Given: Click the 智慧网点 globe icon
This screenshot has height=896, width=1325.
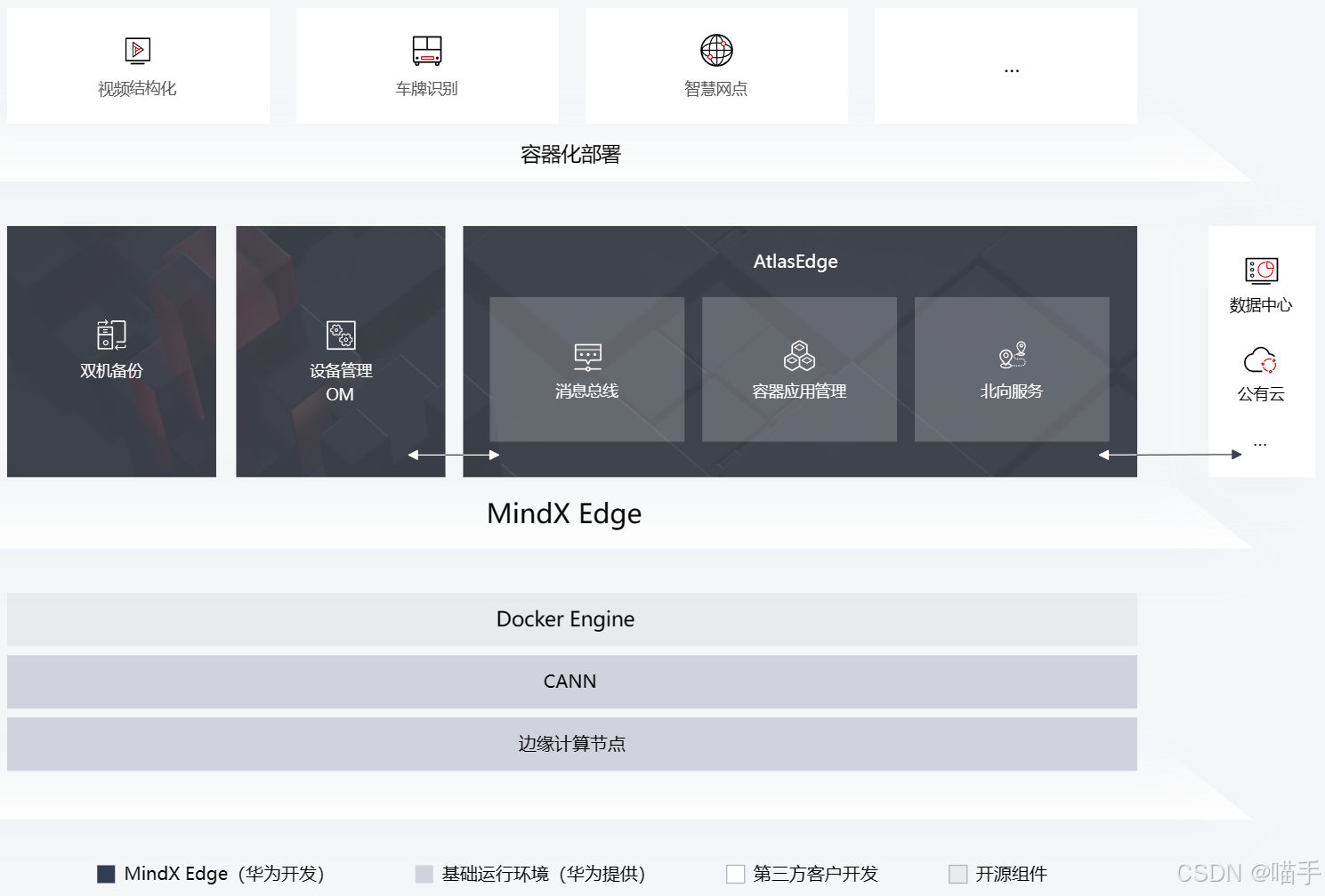Looking at the screenshot, I should (x=716, y=51).
